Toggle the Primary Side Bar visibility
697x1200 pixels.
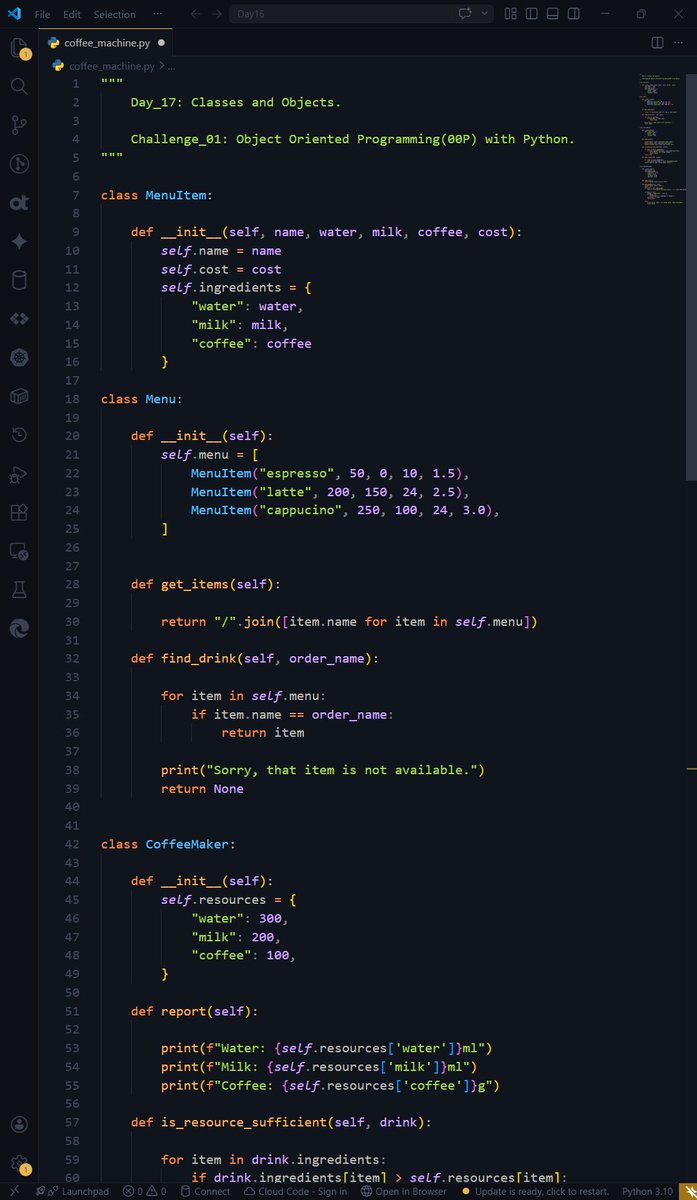tap(531, 14)
